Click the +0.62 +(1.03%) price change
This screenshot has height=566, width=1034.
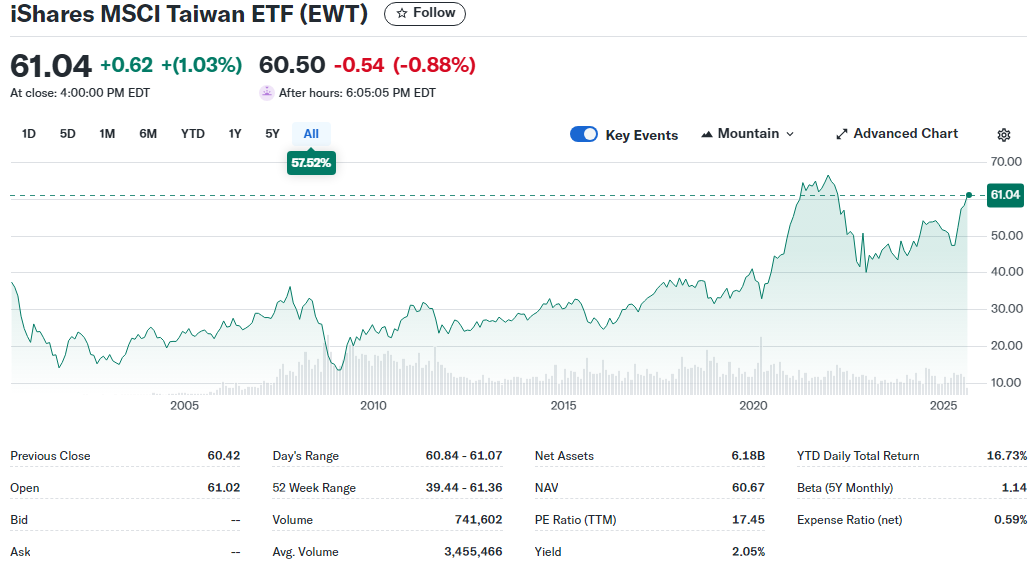click(171, 65)
